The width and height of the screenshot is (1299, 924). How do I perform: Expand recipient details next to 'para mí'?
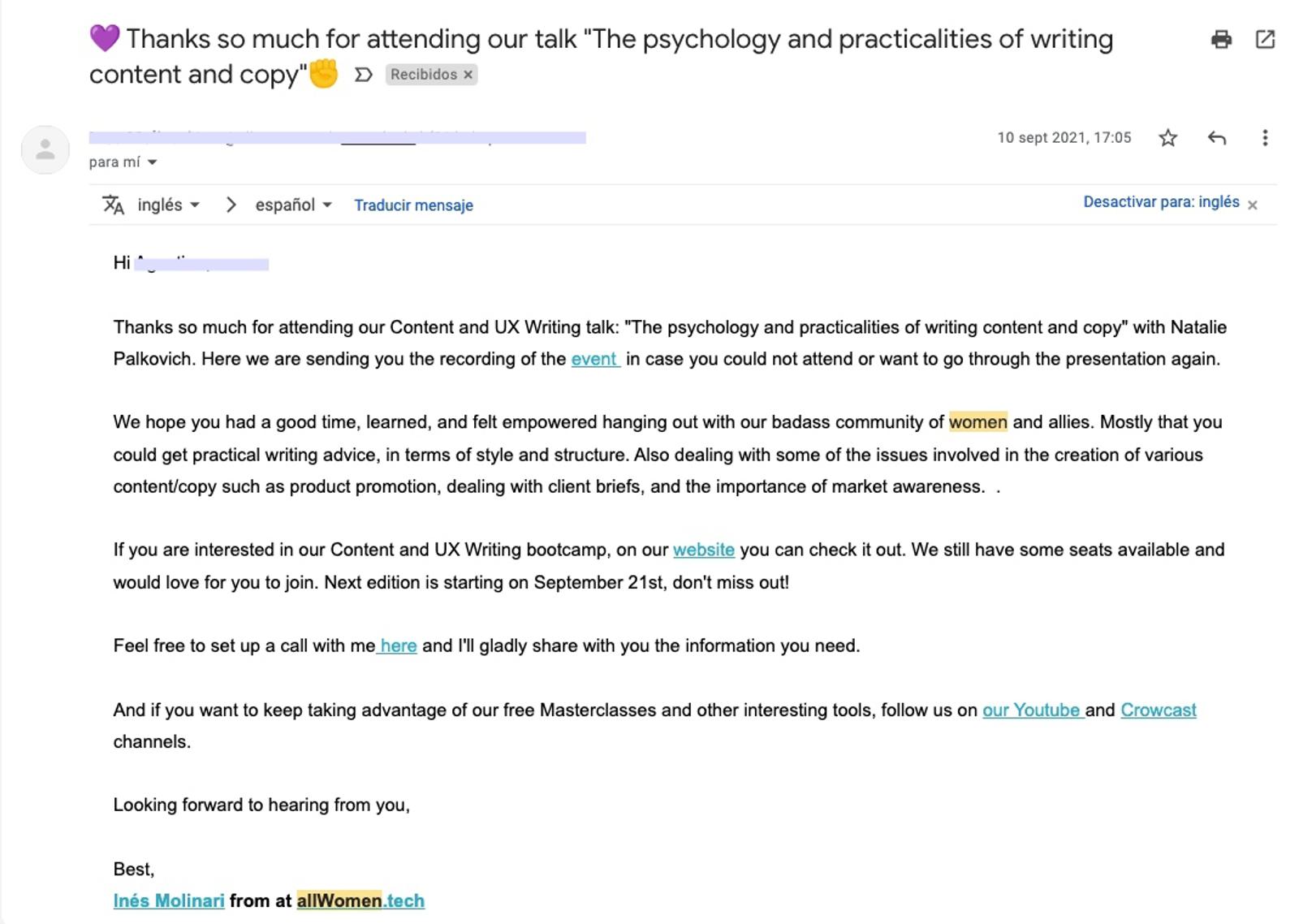point(153,162)
